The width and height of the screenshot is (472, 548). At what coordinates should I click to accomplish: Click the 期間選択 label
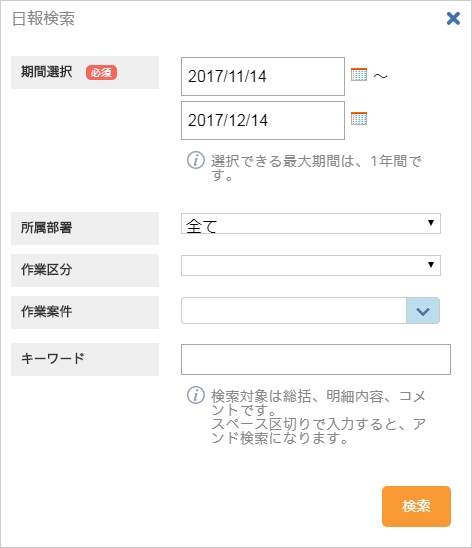click(46, 72)
